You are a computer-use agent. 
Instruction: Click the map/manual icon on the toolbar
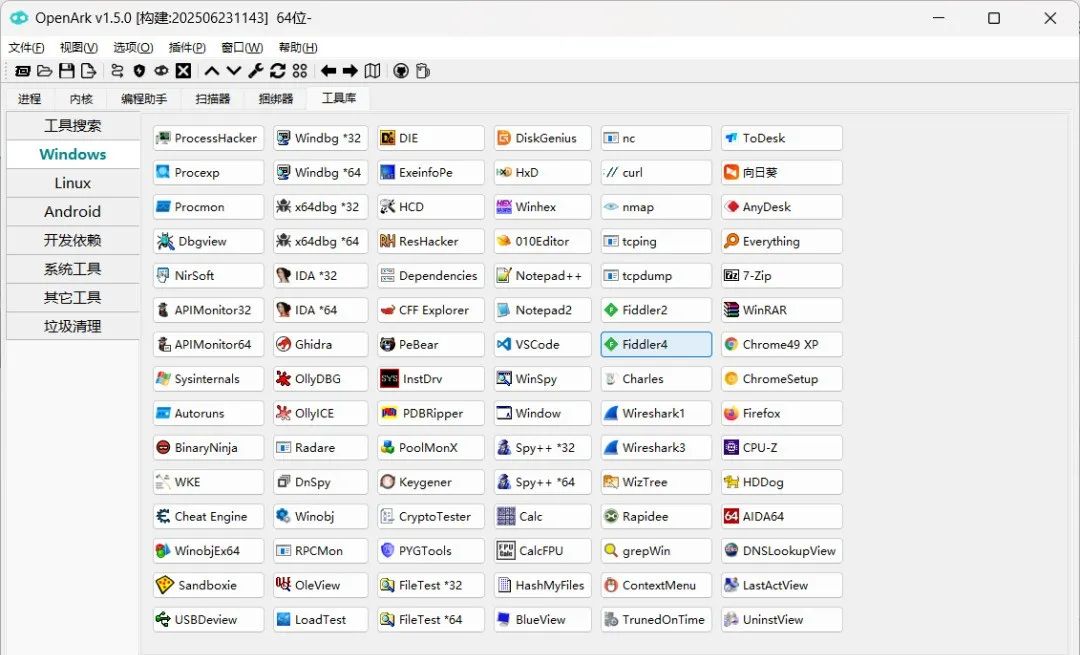pos(371,71)
